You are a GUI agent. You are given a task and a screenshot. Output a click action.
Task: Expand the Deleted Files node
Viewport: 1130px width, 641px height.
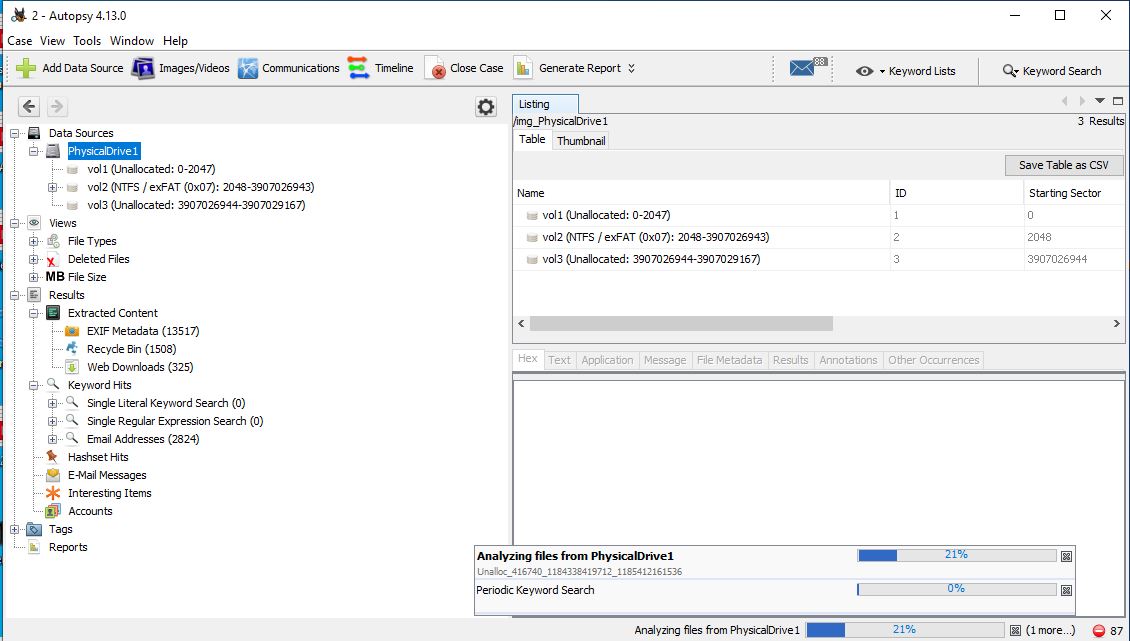[x=34, y=260]
